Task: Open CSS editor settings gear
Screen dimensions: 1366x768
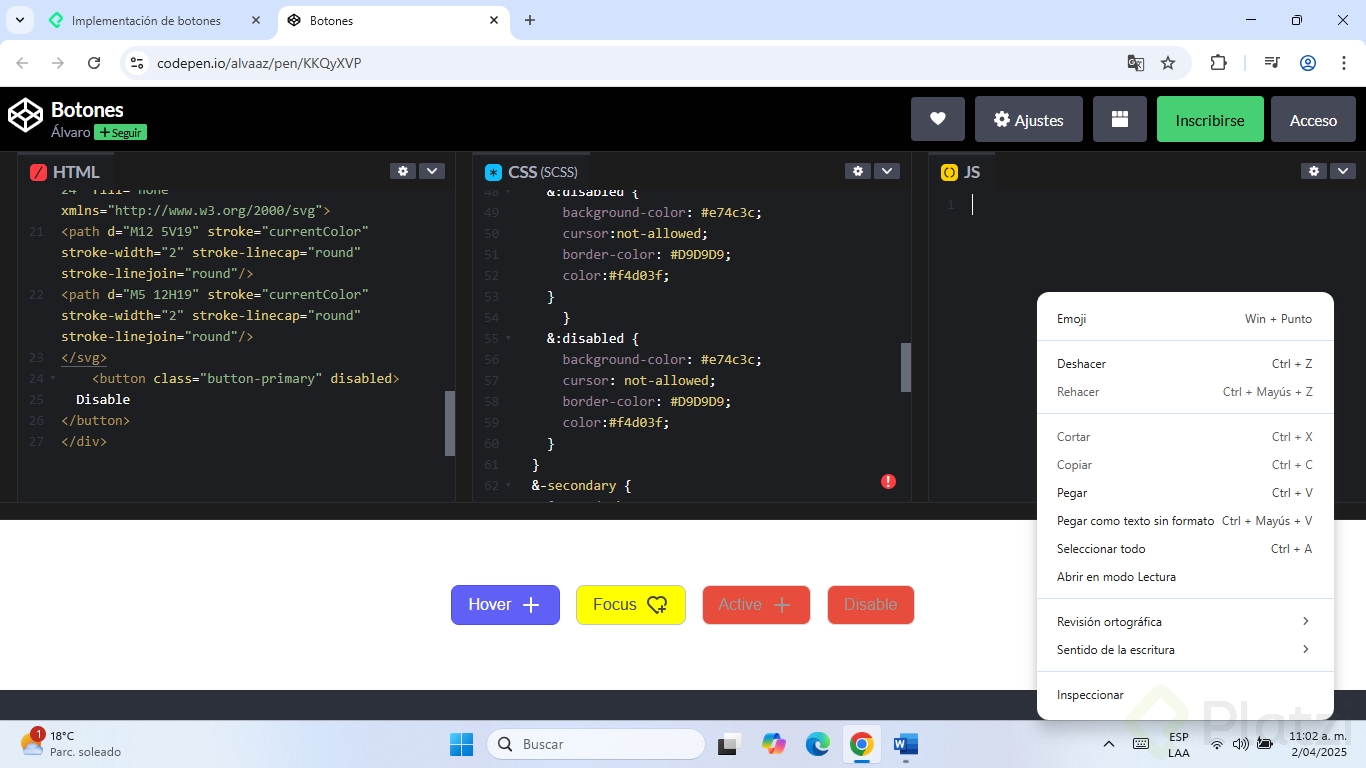Action: pos(858,171)
